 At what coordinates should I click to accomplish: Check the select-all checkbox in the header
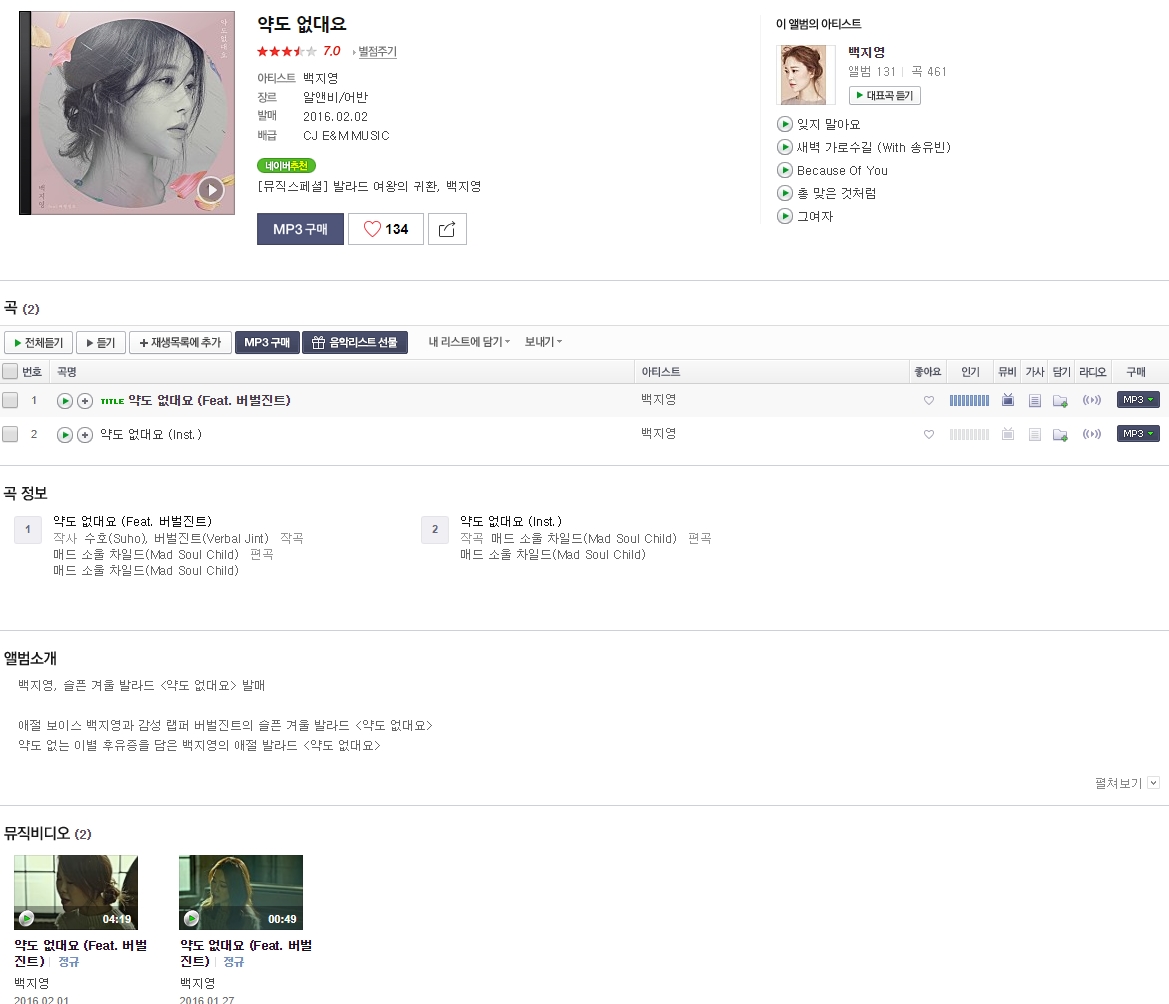pyautogui.click(x=10, y=371)
